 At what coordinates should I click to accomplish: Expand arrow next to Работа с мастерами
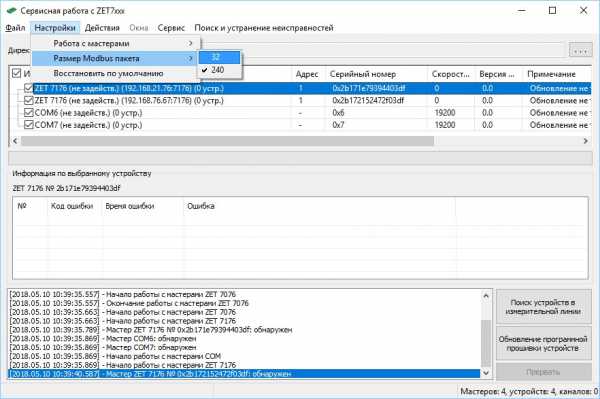click(x=191, y=44)
